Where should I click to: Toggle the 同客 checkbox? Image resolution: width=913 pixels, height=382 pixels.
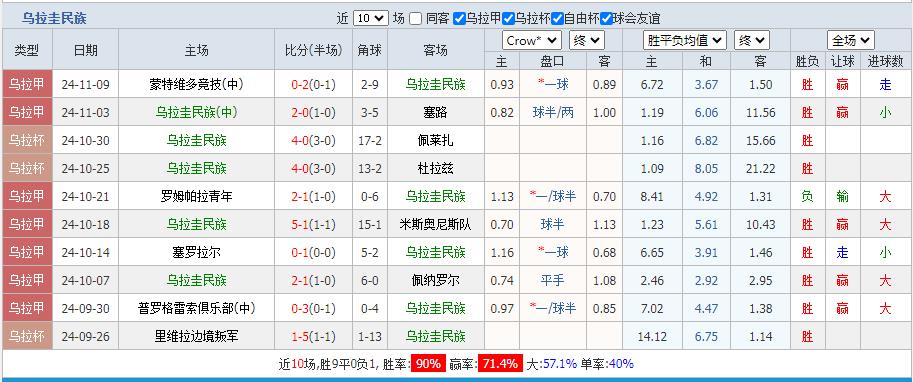pyautogui.click(x=415, y=19)
